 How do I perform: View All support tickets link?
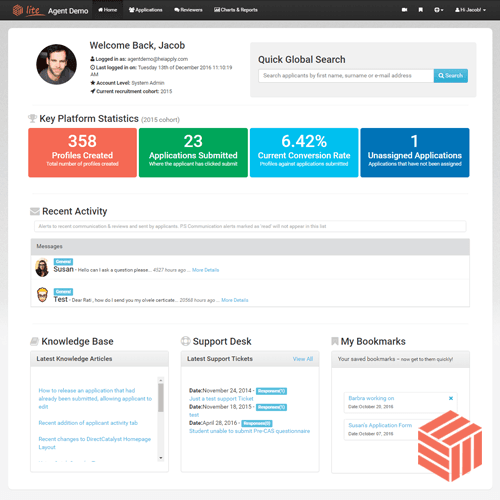click(303, 359)
